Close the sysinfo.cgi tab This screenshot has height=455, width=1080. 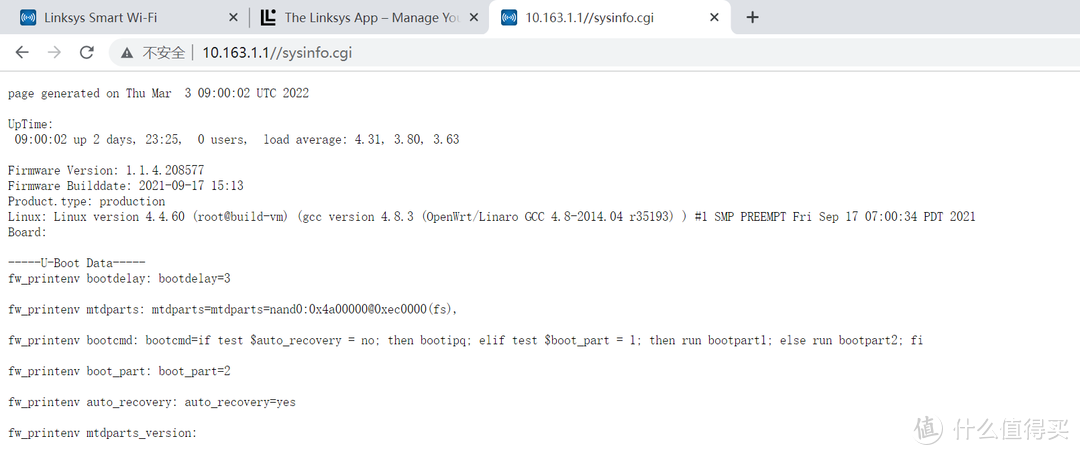[x=715, y=18]
